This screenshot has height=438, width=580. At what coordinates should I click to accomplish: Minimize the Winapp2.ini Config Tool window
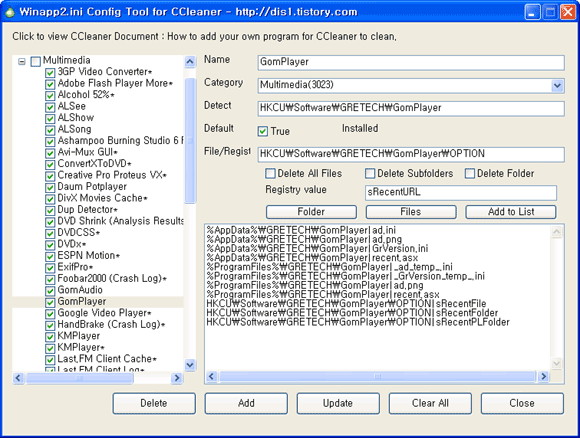pyautogui.click(x=532, y=12)
